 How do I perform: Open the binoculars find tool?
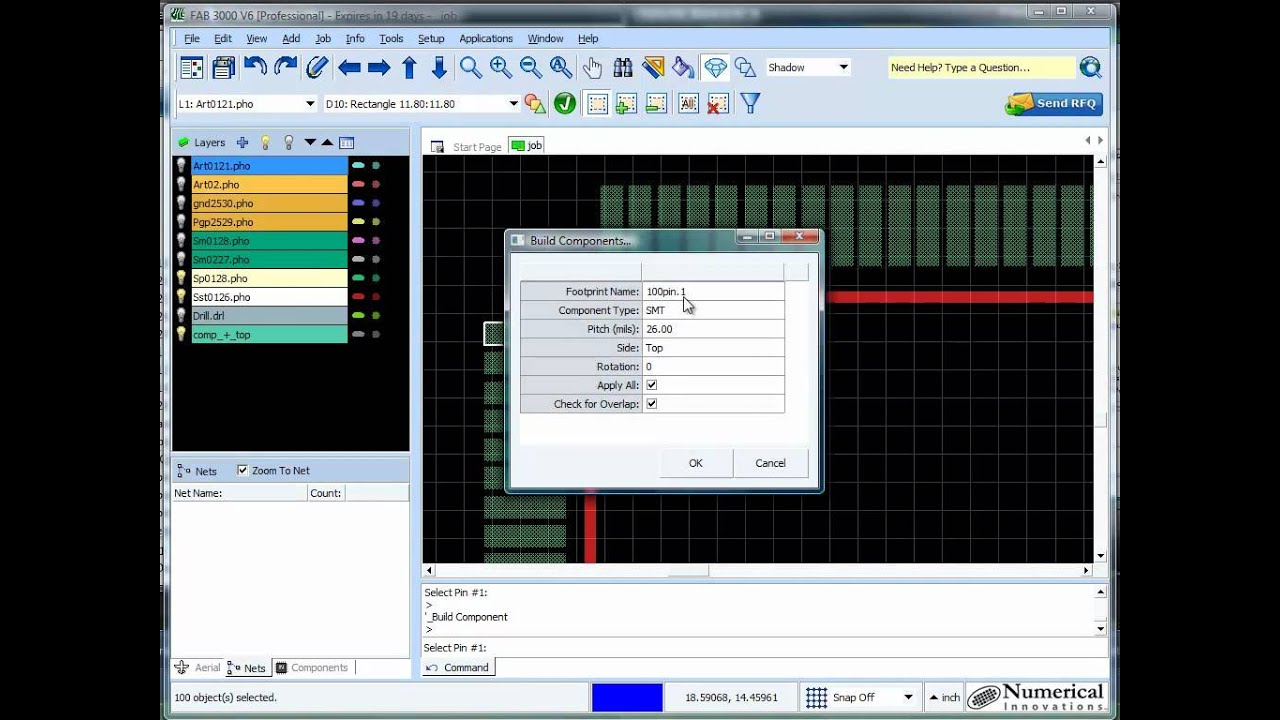[x=623, y=67]
